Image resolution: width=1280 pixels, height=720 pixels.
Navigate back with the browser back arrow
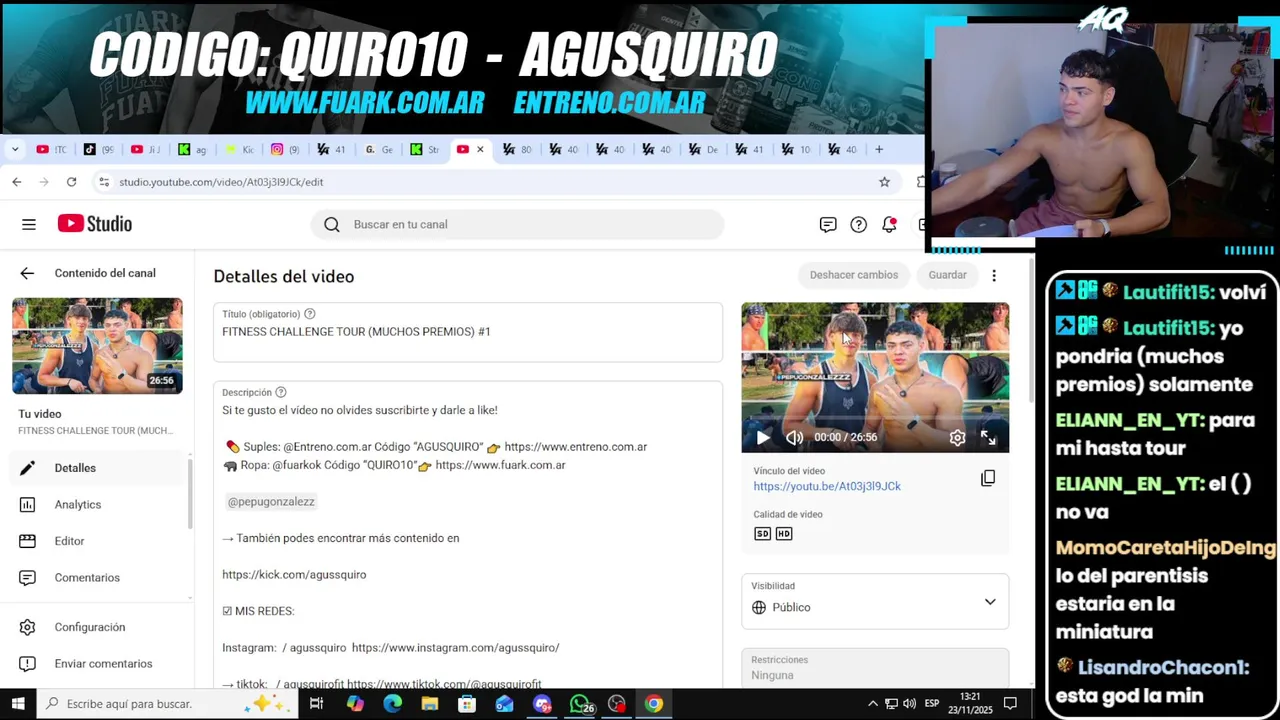17,182
